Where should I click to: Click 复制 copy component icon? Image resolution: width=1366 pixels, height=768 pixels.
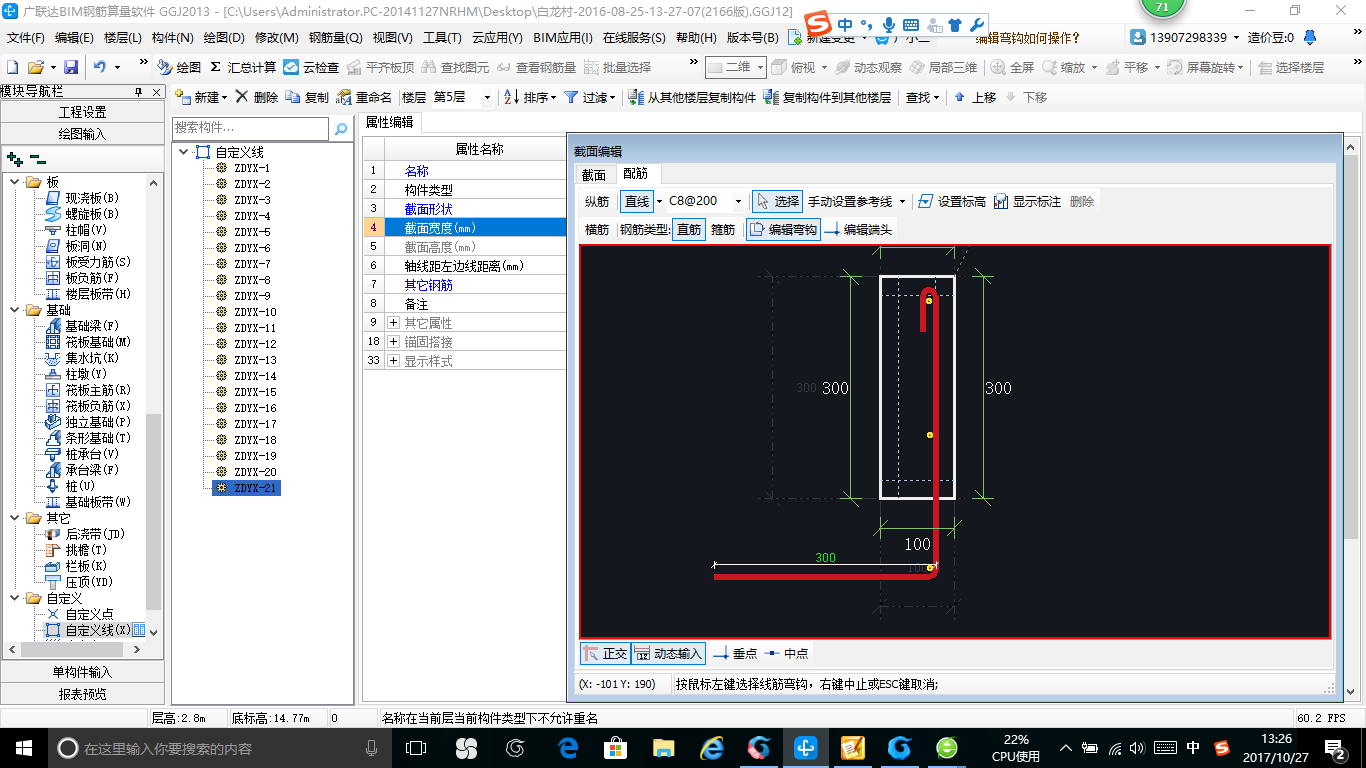coord(307,97)
